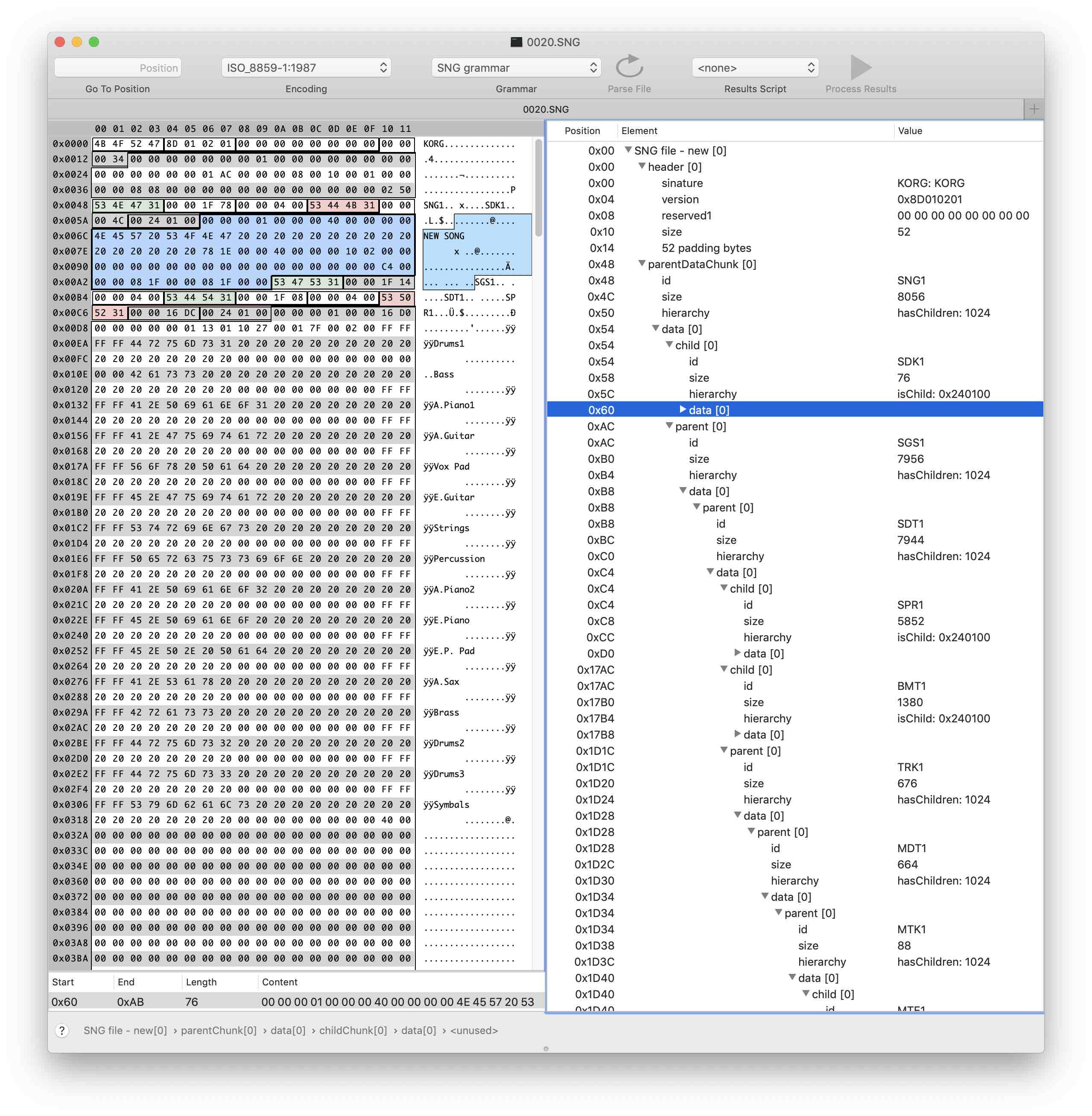This screenshot has height=1116, width=1092.
Task: Select the 0020.SNG document tab
Action: [546, 109]
